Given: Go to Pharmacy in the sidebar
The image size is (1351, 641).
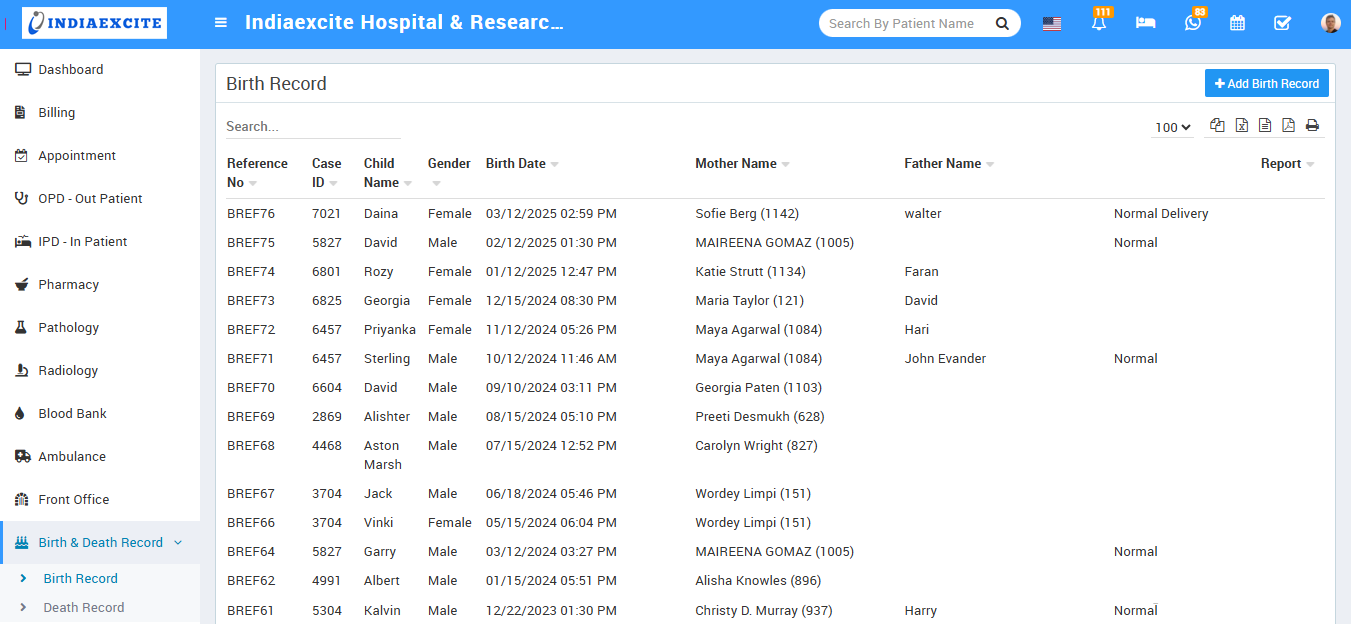Looking at the screenshot, I should [68, 284].
